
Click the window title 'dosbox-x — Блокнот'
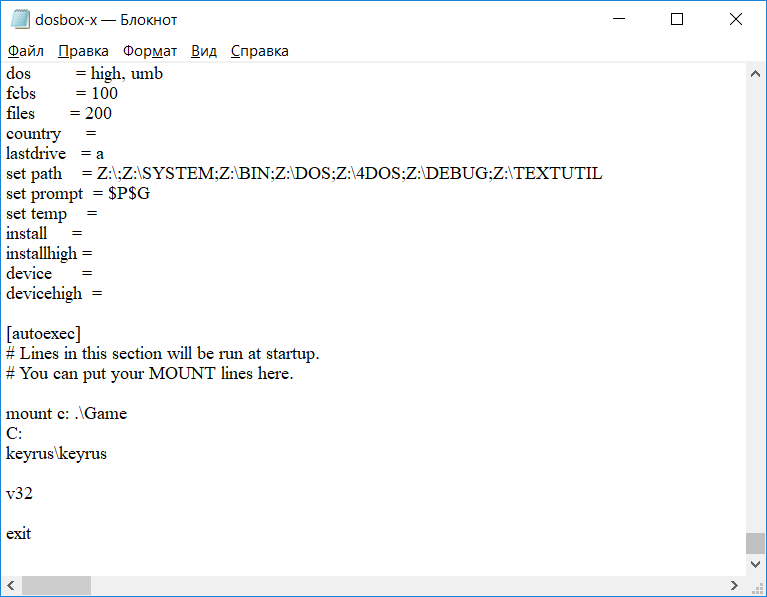click(x=106, y=20)
